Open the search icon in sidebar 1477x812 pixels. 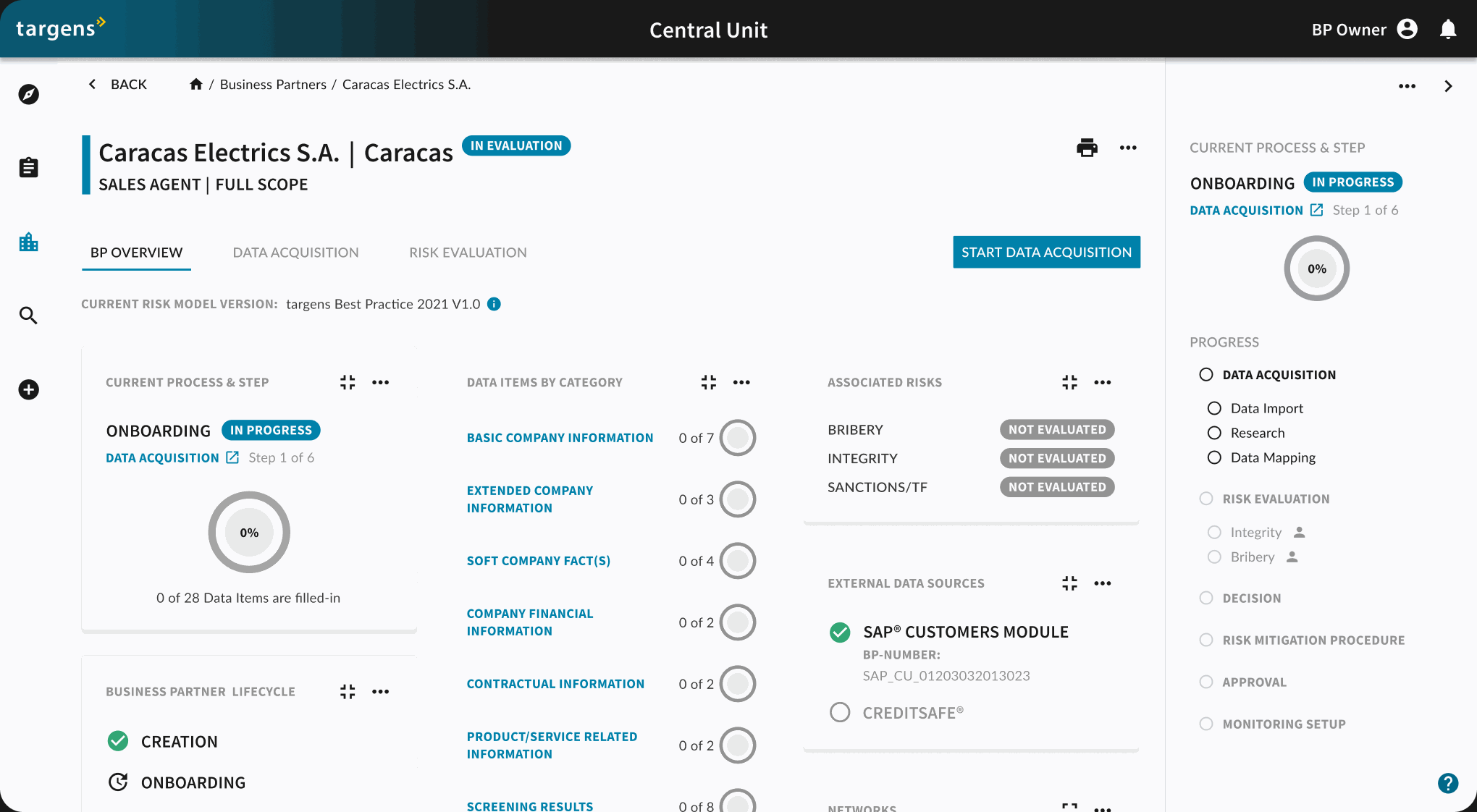[x=28, y=316]
